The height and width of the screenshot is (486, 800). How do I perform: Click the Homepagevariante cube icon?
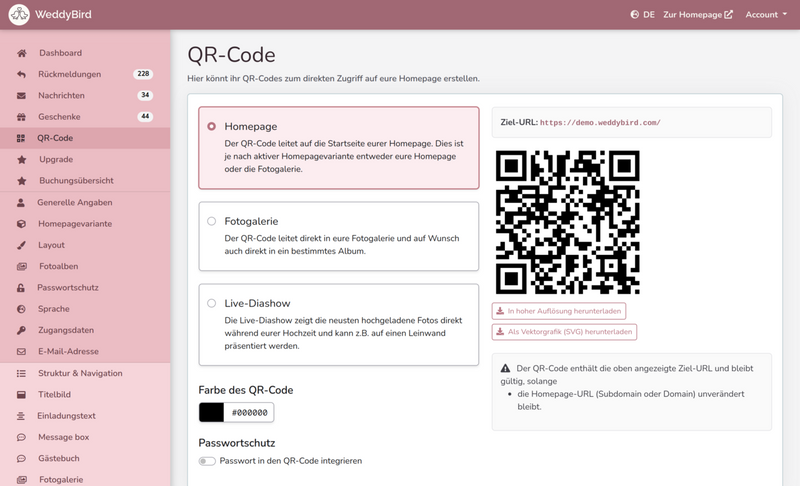21,224
